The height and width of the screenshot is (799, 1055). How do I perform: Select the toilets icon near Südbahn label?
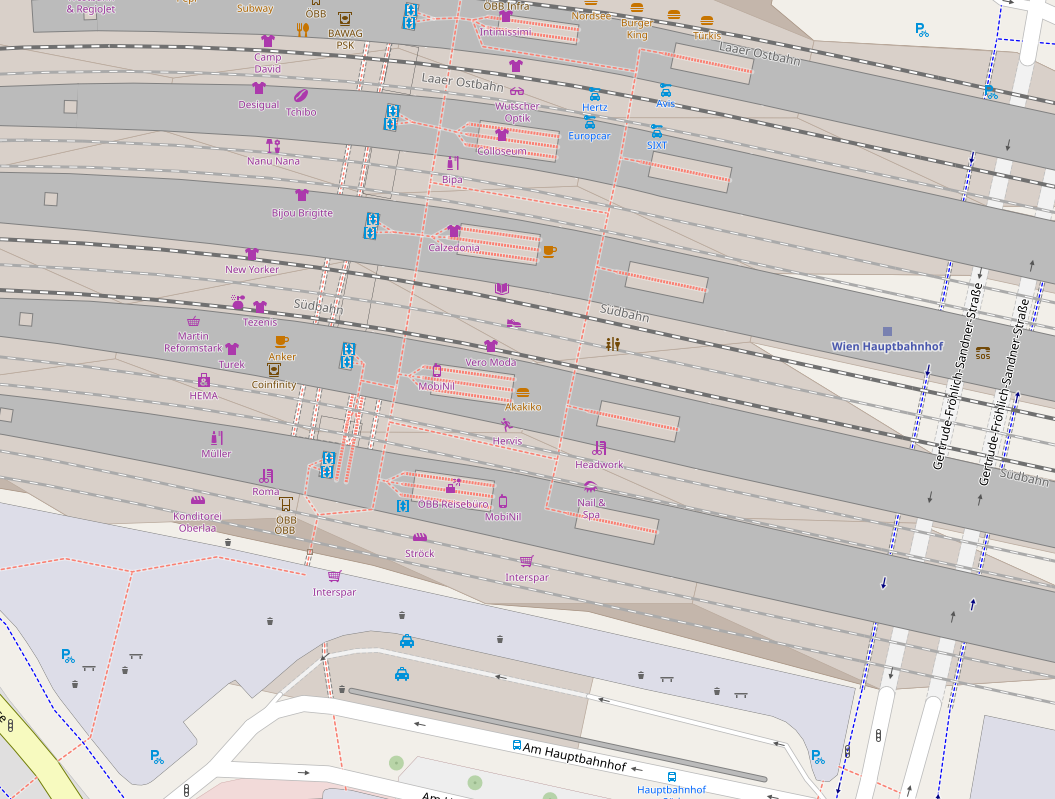613,344
